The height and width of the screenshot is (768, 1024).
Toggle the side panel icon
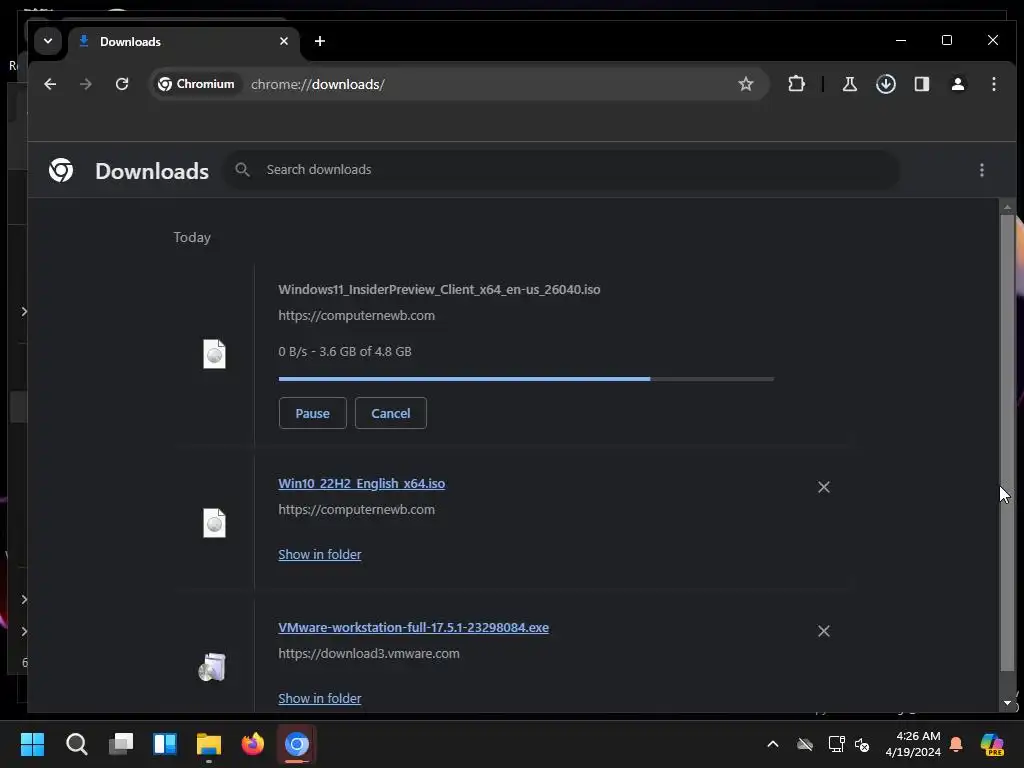point(921,84)
